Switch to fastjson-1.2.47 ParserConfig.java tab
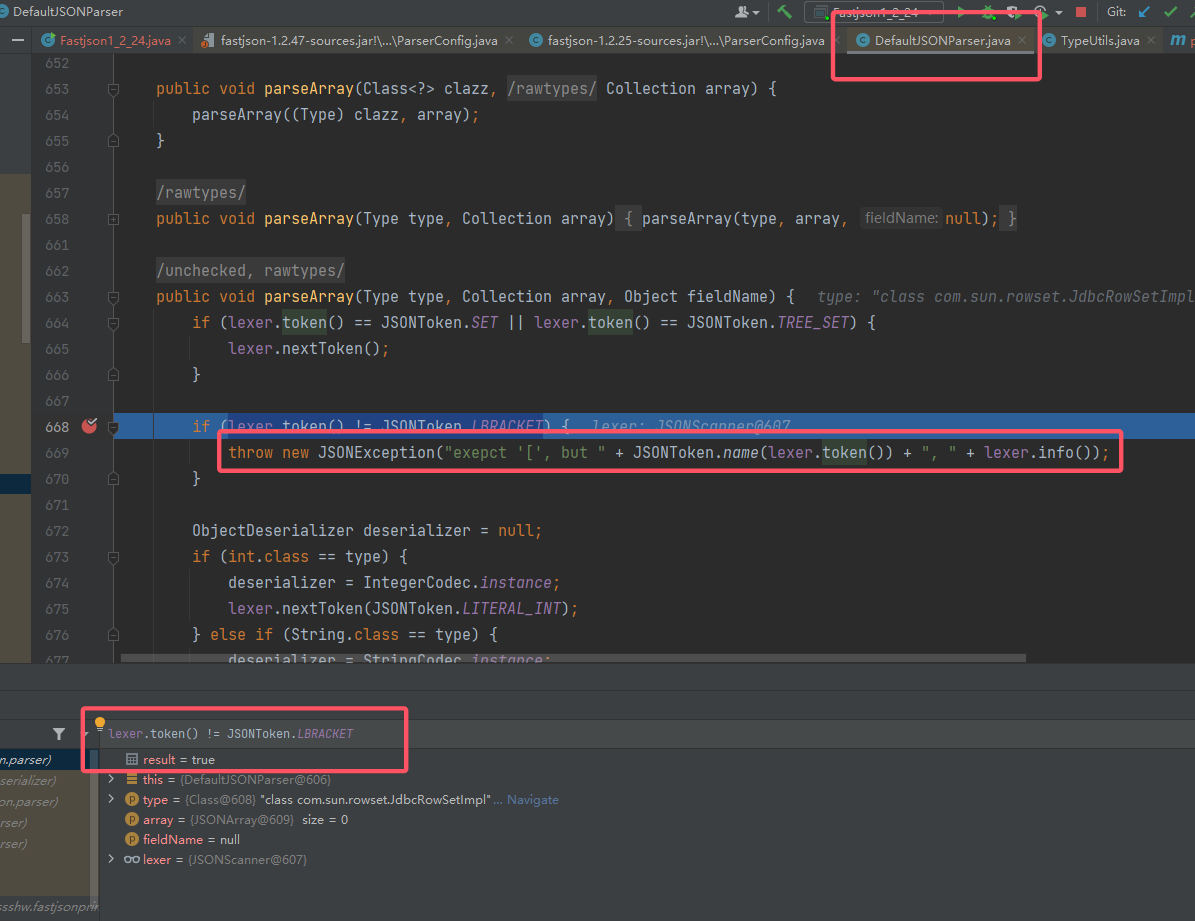Viewport: 1195px width, 921px height. point(358,40)
